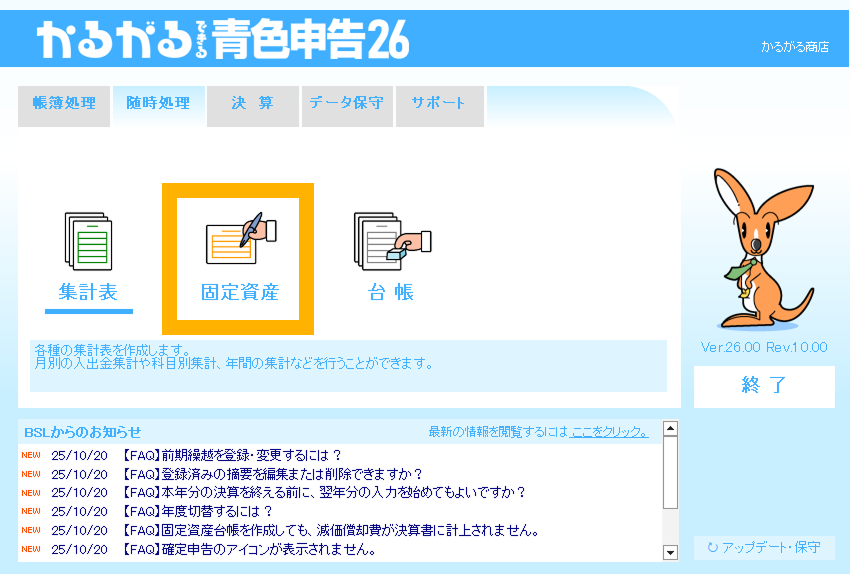850x574 pixels.
Task: Switch to the 帳簿処理 tab
Action: (x=64, y=104)
